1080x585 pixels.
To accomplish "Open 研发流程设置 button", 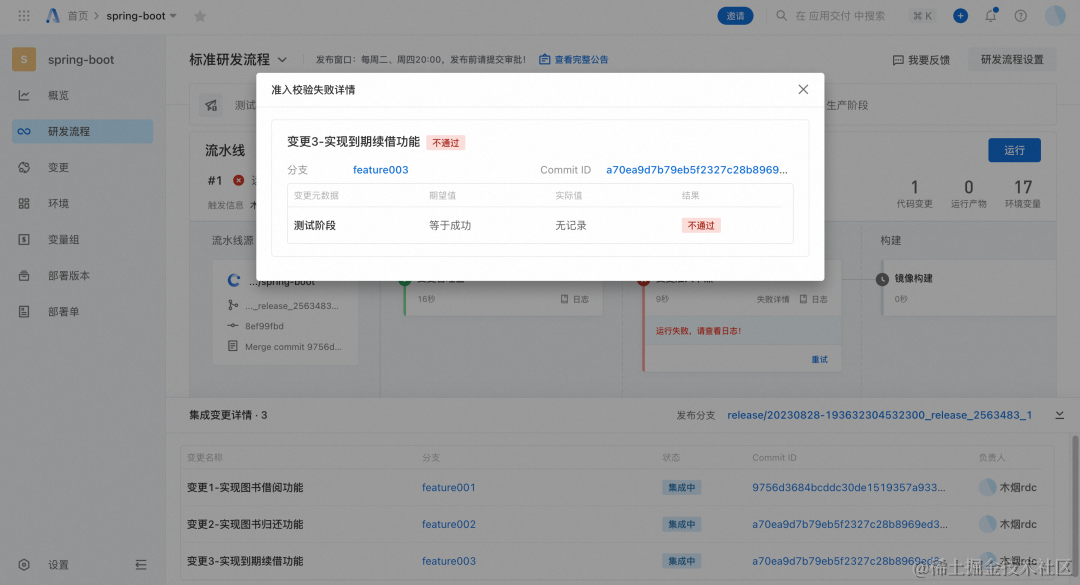I will click(1012, 59).
